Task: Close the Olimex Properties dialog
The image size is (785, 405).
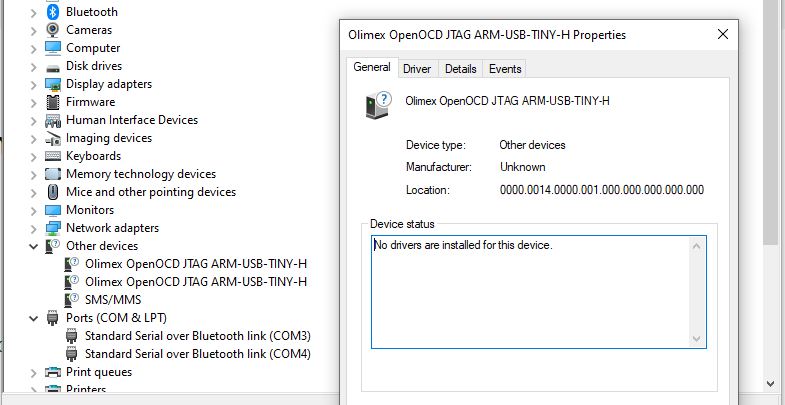Action: click(x=722, y=34)
